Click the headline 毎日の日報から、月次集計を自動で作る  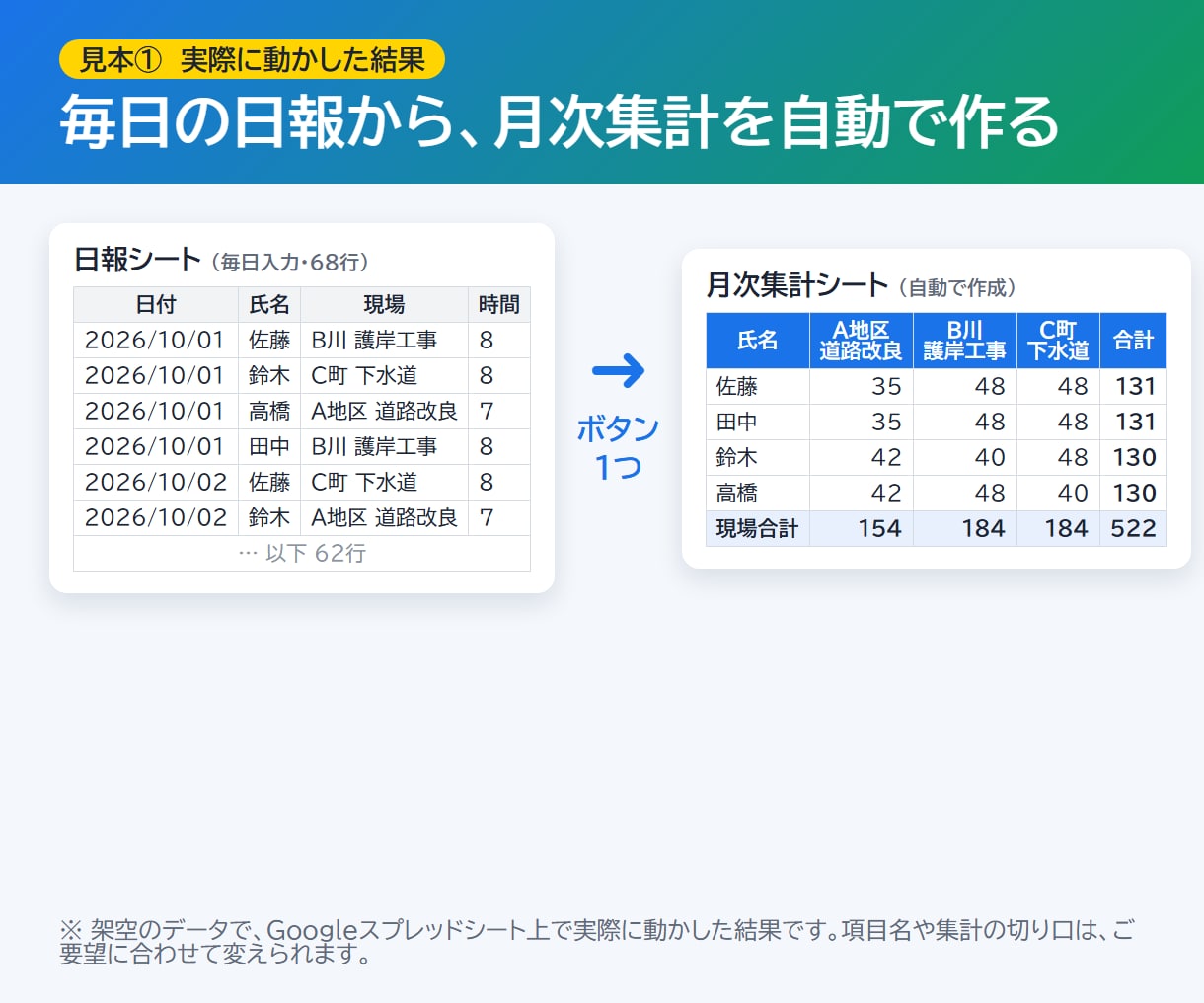[559, 122]
